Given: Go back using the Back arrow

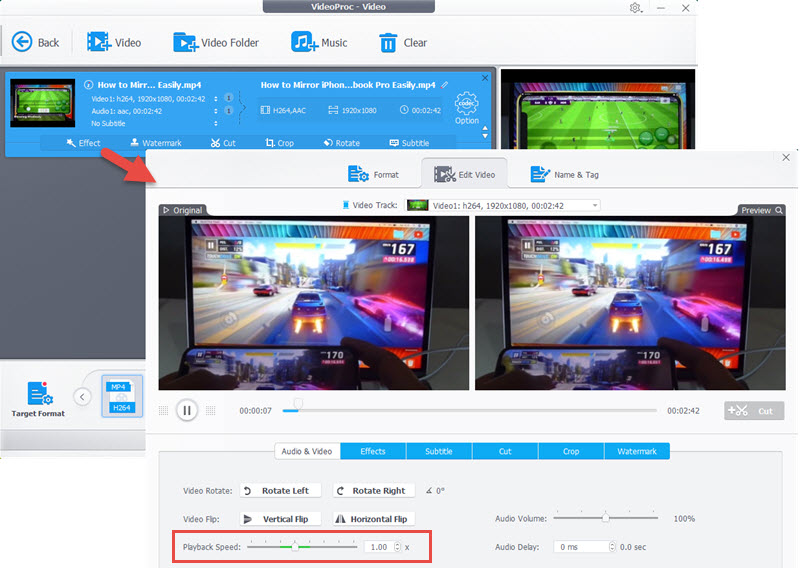Looking at the screenshot, I should point(35,42).
